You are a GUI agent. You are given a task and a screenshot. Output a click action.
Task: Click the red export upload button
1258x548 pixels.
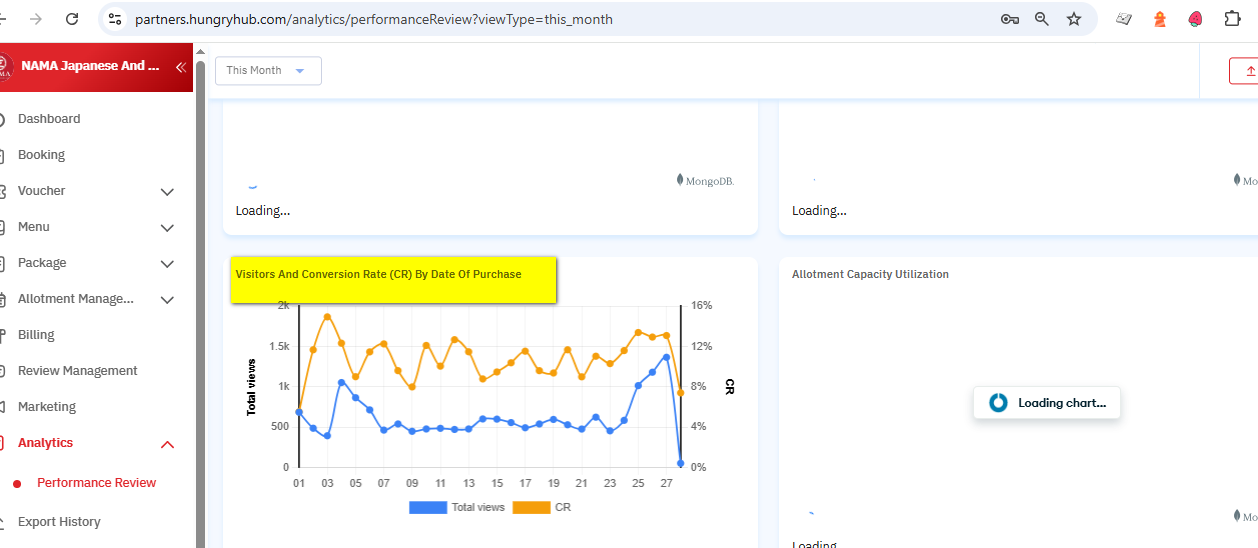pos(1245,70)
